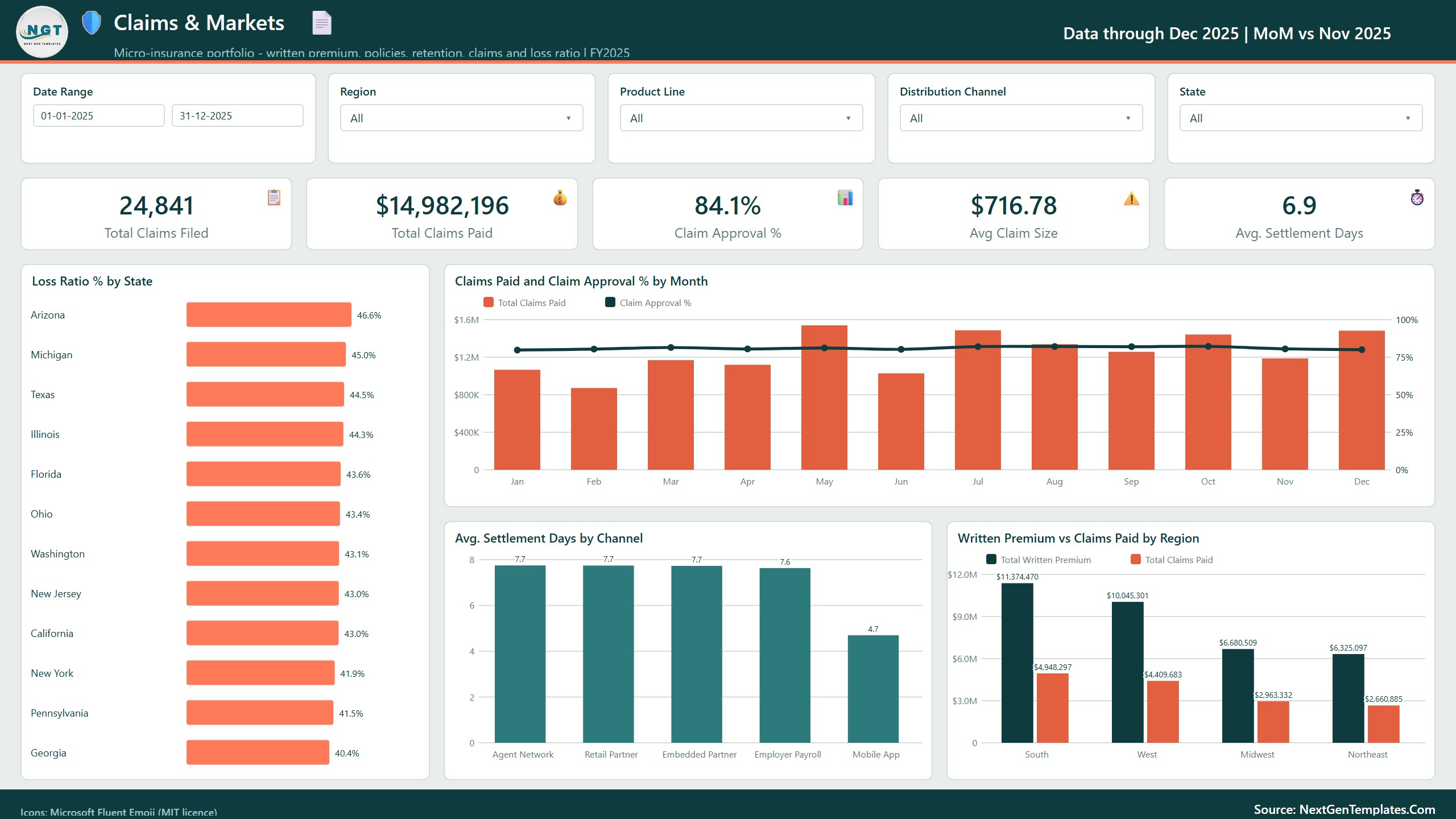This screenshot has width=1456, height=819.
Task: Toggle Total Written Premium legend entry
Action: [x=1039, y=560]
